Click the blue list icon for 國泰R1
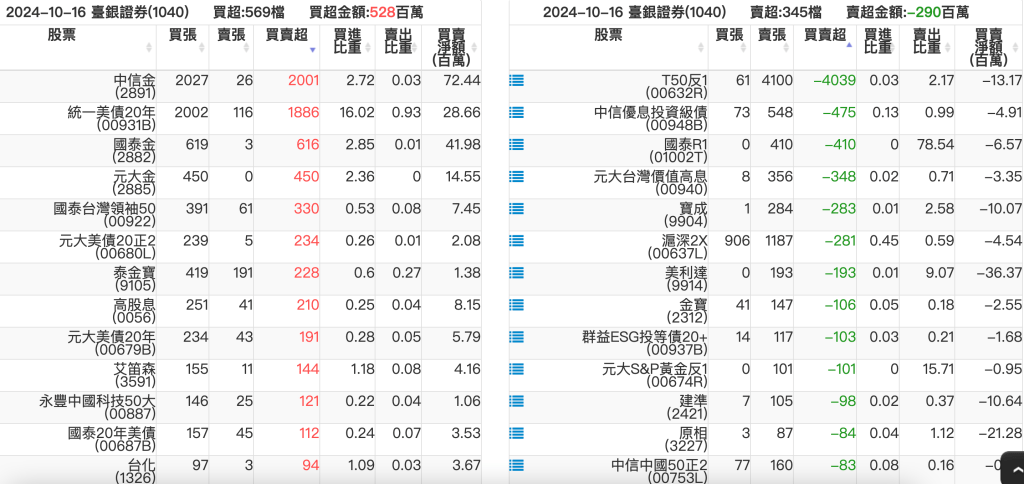 pyautogui.click(x=516, y=144)
